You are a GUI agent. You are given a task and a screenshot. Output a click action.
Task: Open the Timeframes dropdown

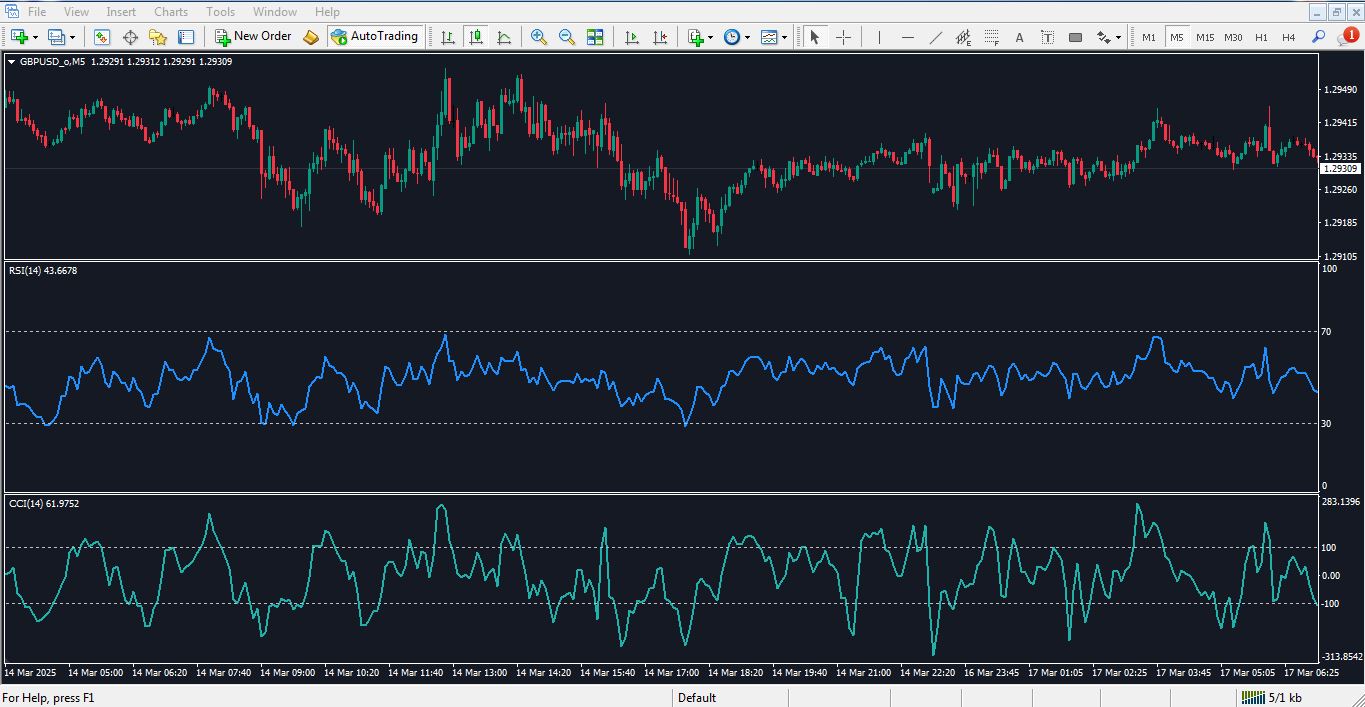[x=734, y=37]
